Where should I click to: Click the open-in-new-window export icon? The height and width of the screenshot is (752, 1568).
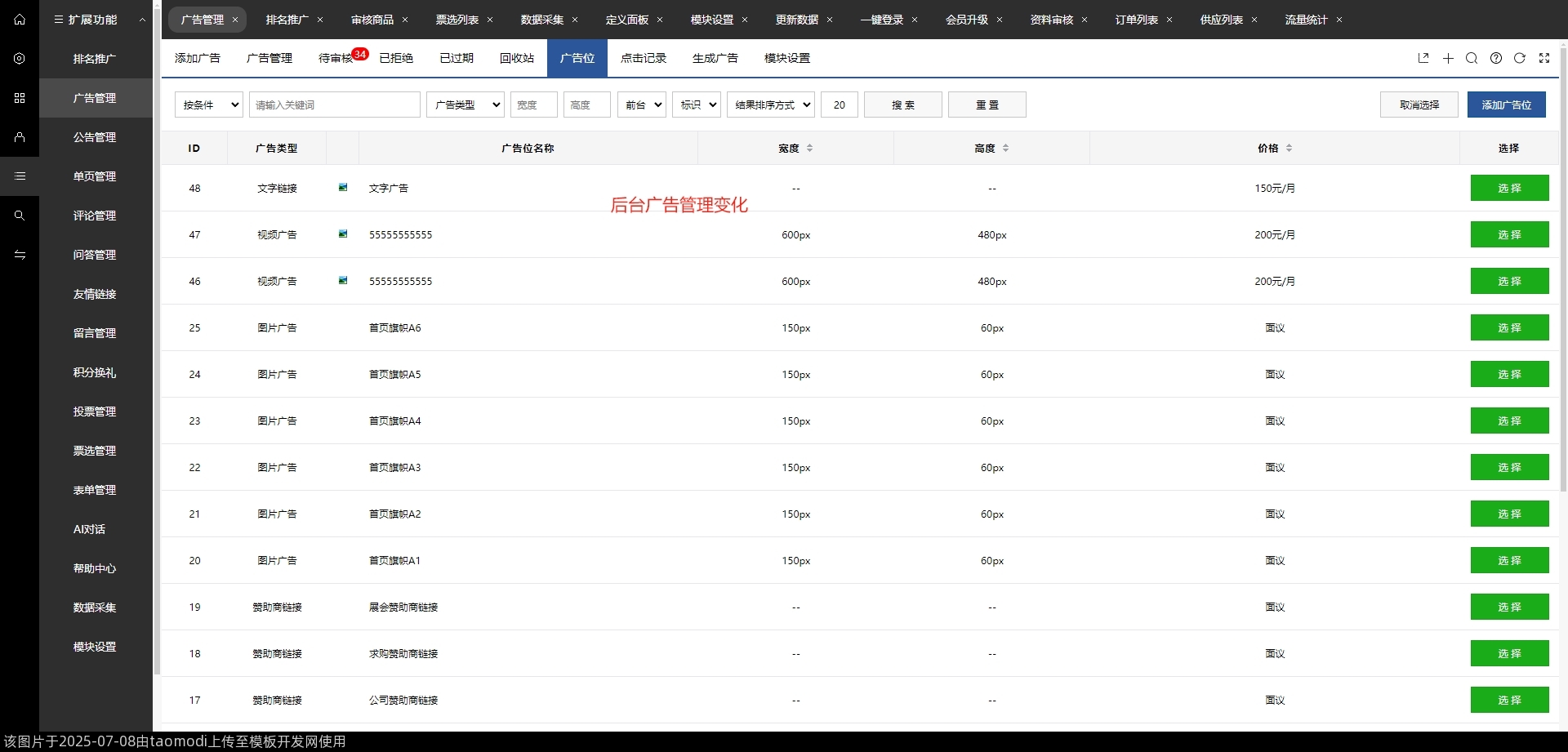[x=1423, y=58]
